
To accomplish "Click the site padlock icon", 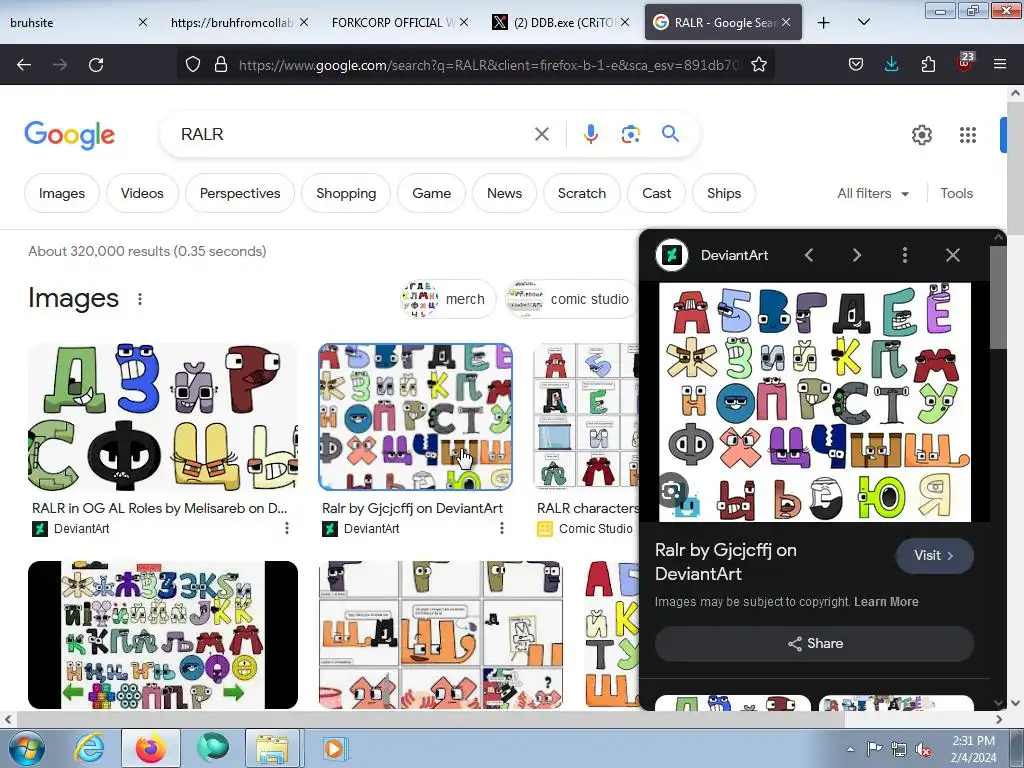I will tap(221, 64).
